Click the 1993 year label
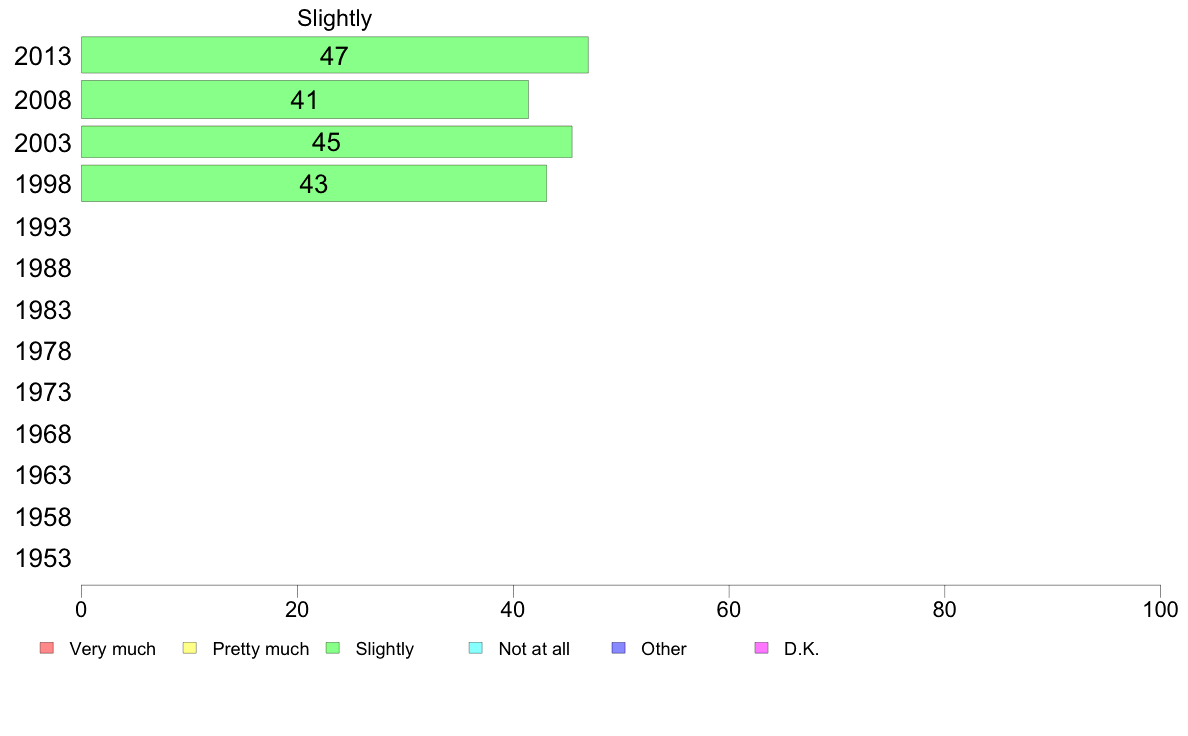 [43, 227]
